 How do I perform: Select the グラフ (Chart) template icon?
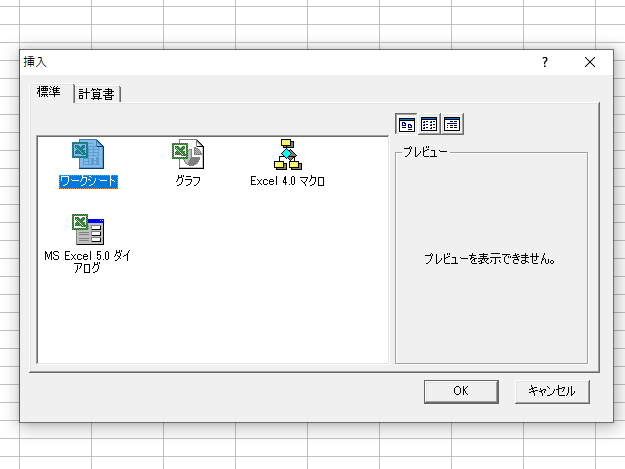[x=188, y=154]
